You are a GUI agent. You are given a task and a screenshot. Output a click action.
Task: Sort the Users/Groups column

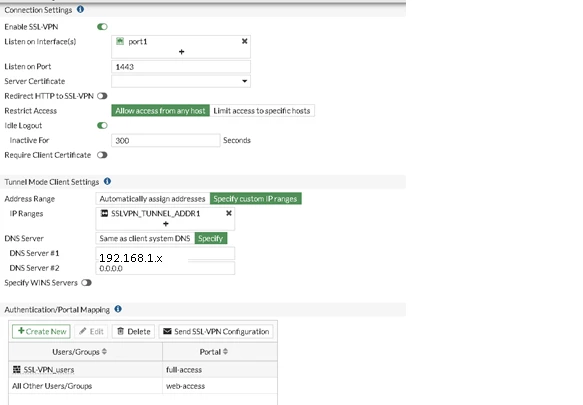click(x=104, y=351)
